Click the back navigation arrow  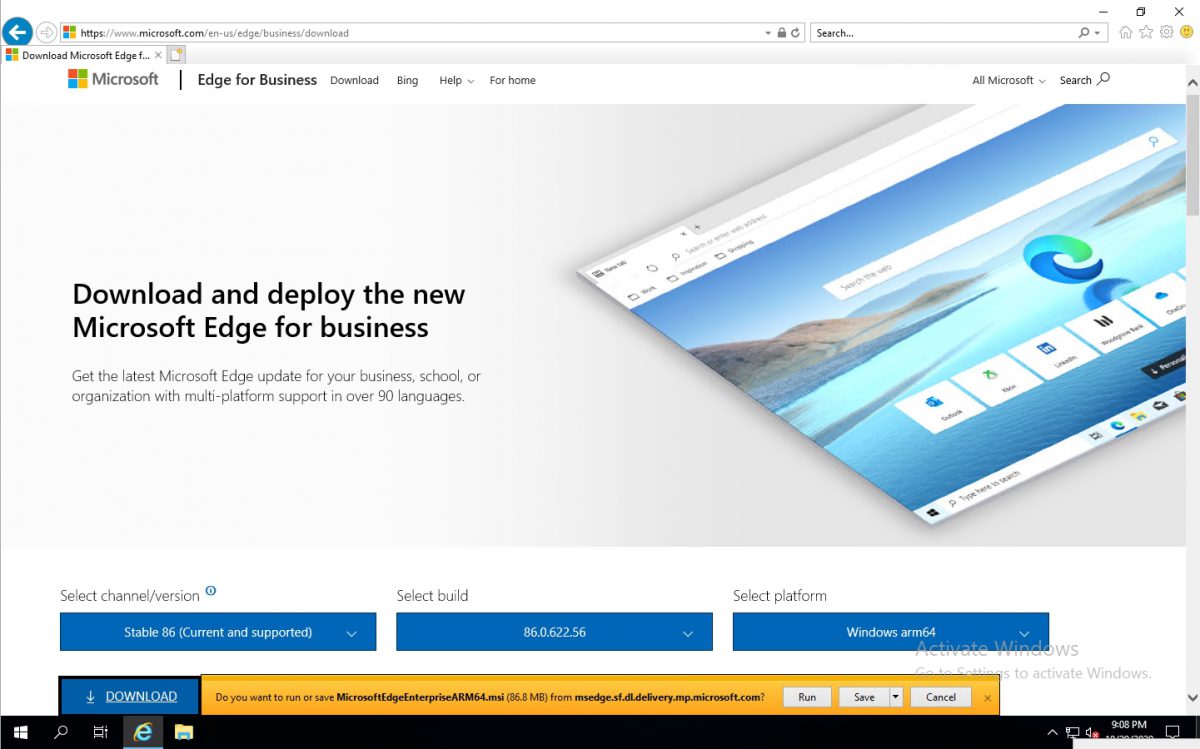click(17, 31)
